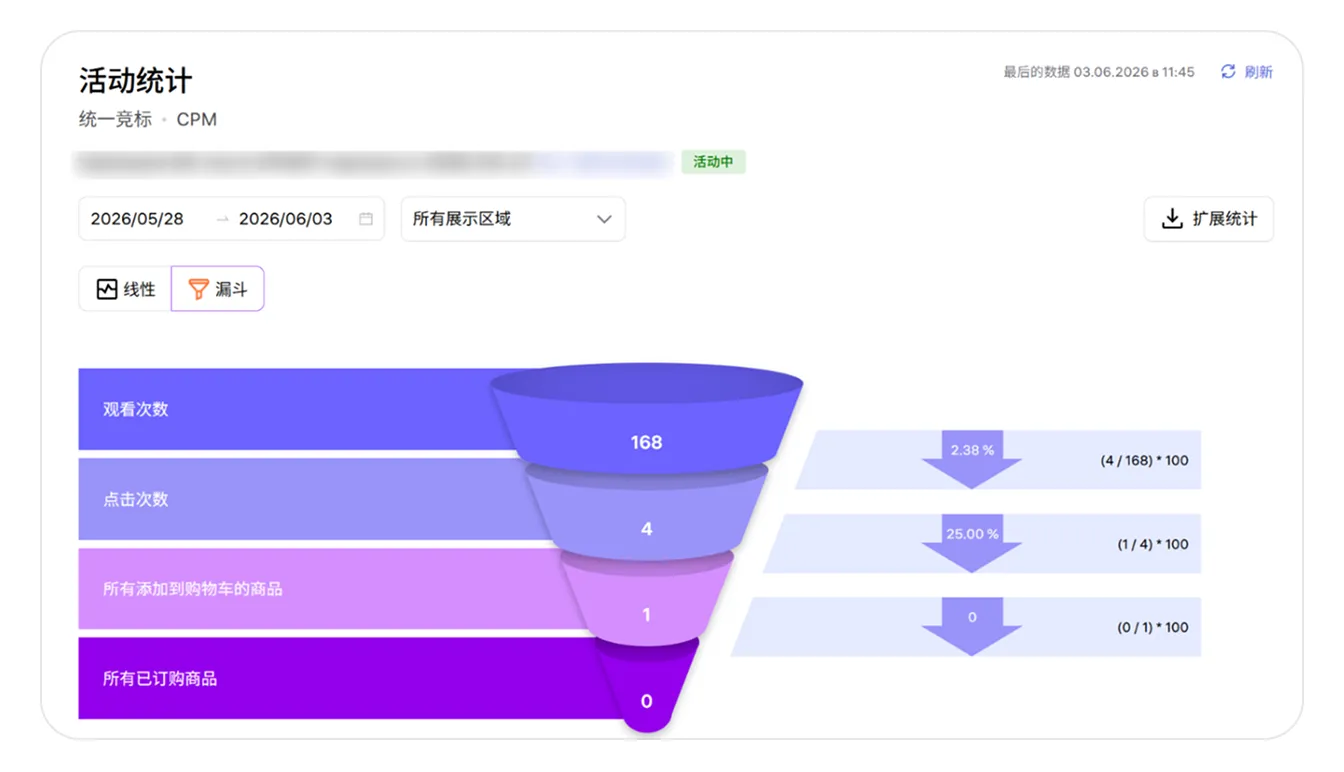The width and height of the screenshot is (1344, 772).
Task: Click the refresh circular arrows icon
Action: pos(1228,72)
